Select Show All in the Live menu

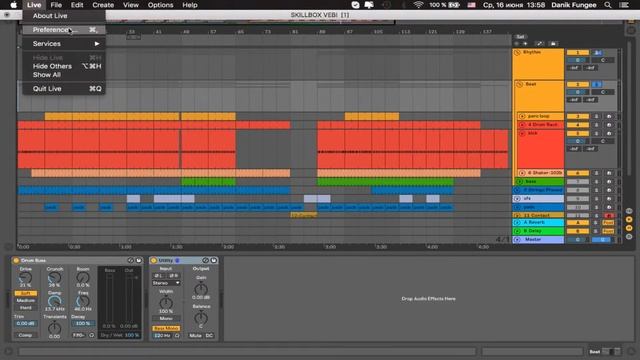coord(64,75)
